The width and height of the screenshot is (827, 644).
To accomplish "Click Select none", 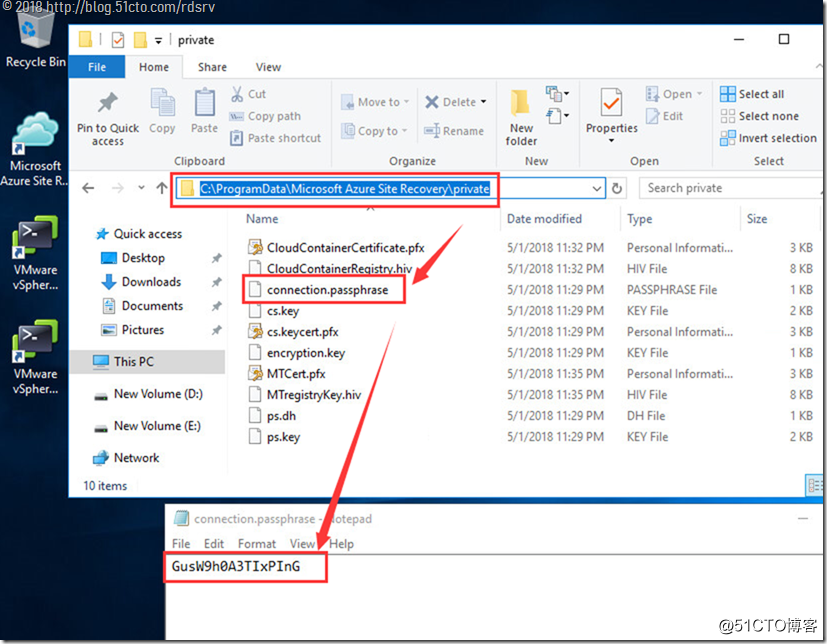I will pyautogui.click(x=759, y=116).
